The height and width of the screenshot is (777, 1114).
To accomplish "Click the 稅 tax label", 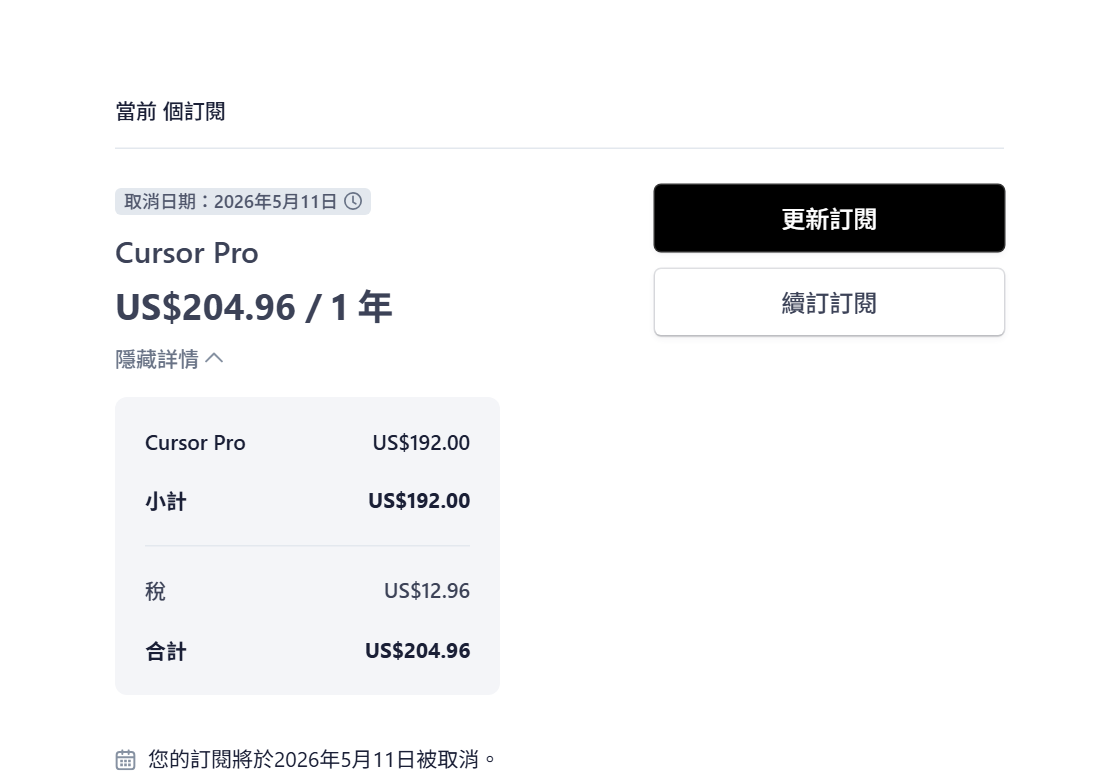I will [156, 591].
